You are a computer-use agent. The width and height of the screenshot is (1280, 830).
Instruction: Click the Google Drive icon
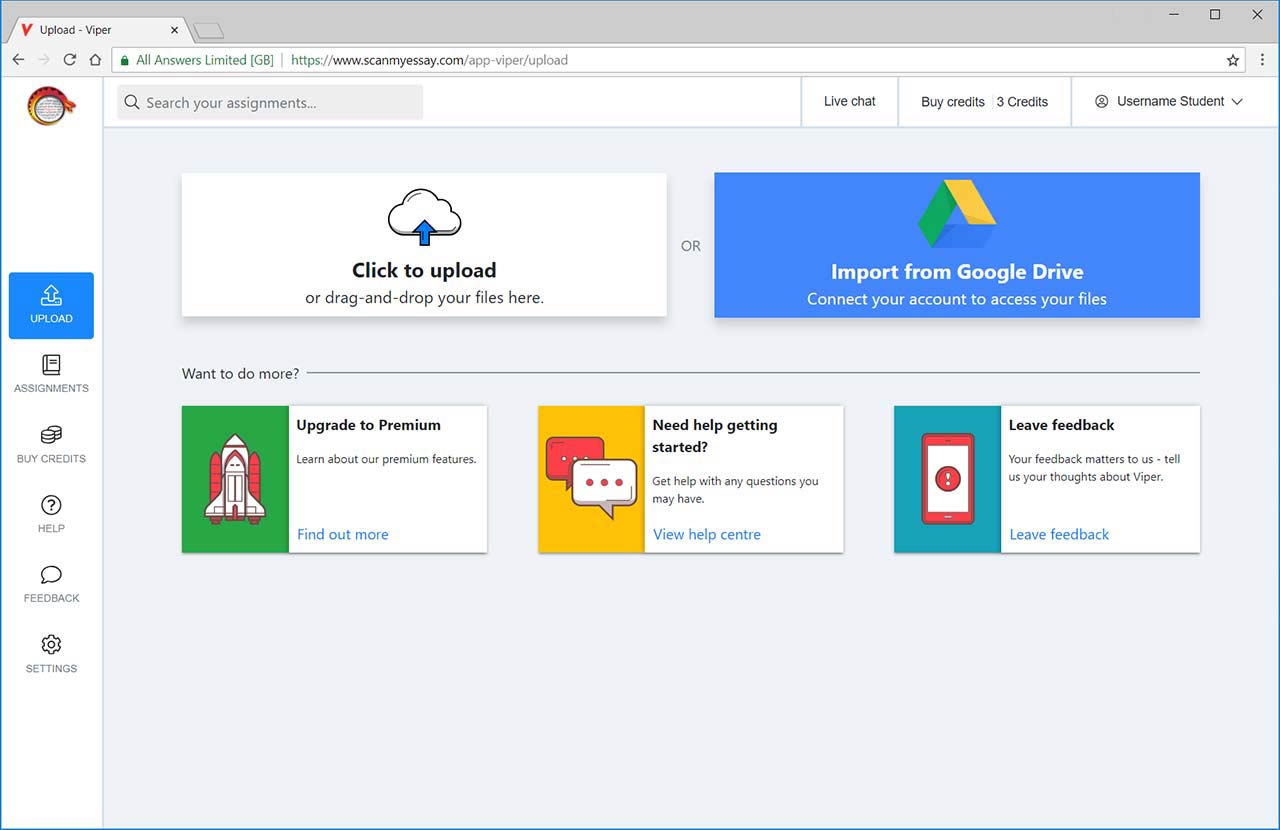957,211
